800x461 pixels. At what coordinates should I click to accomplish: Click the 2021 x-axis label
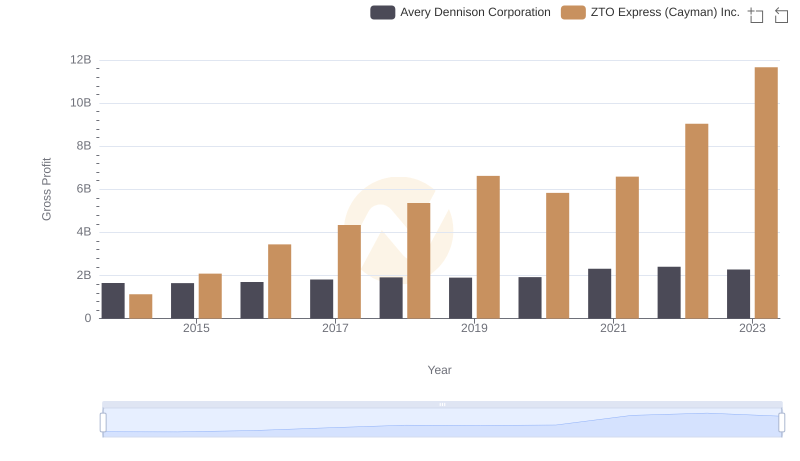tap(613, 328)
